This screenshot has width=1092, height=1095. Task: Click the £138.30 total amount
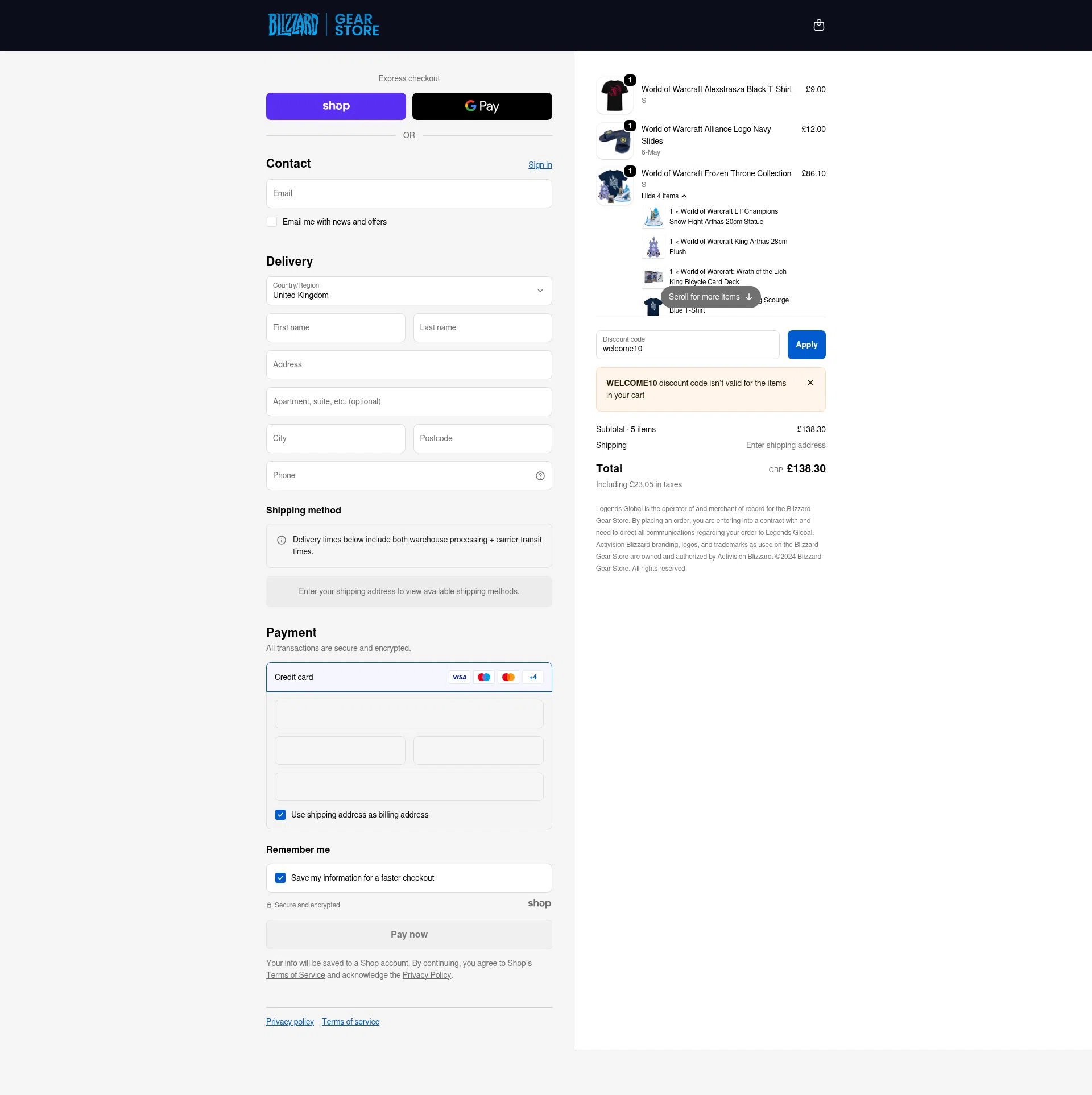(x=806, y=469)
